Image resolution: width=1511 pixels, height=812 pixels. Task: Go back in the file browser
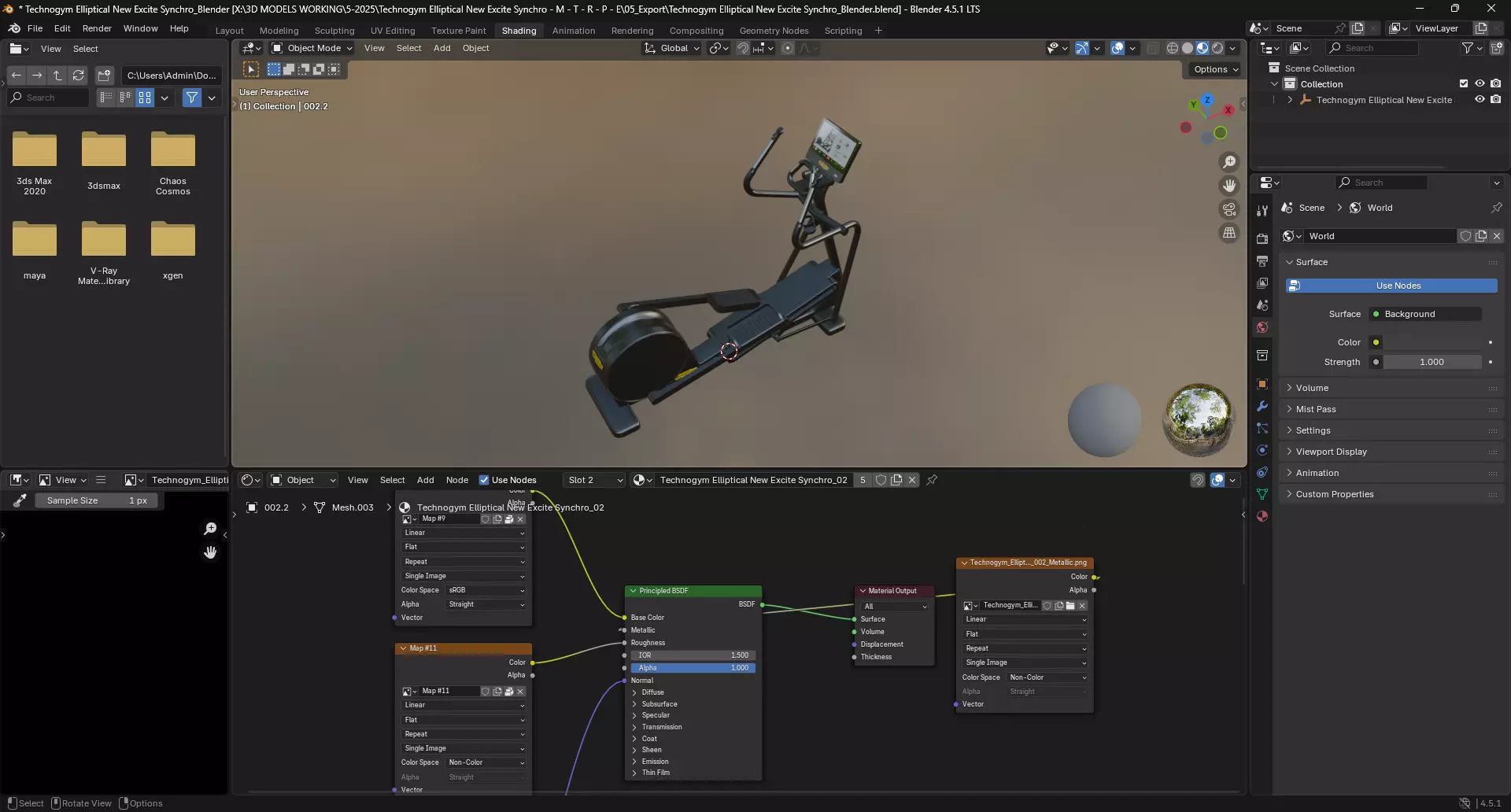pyautogui.click(x=17, y=76)
